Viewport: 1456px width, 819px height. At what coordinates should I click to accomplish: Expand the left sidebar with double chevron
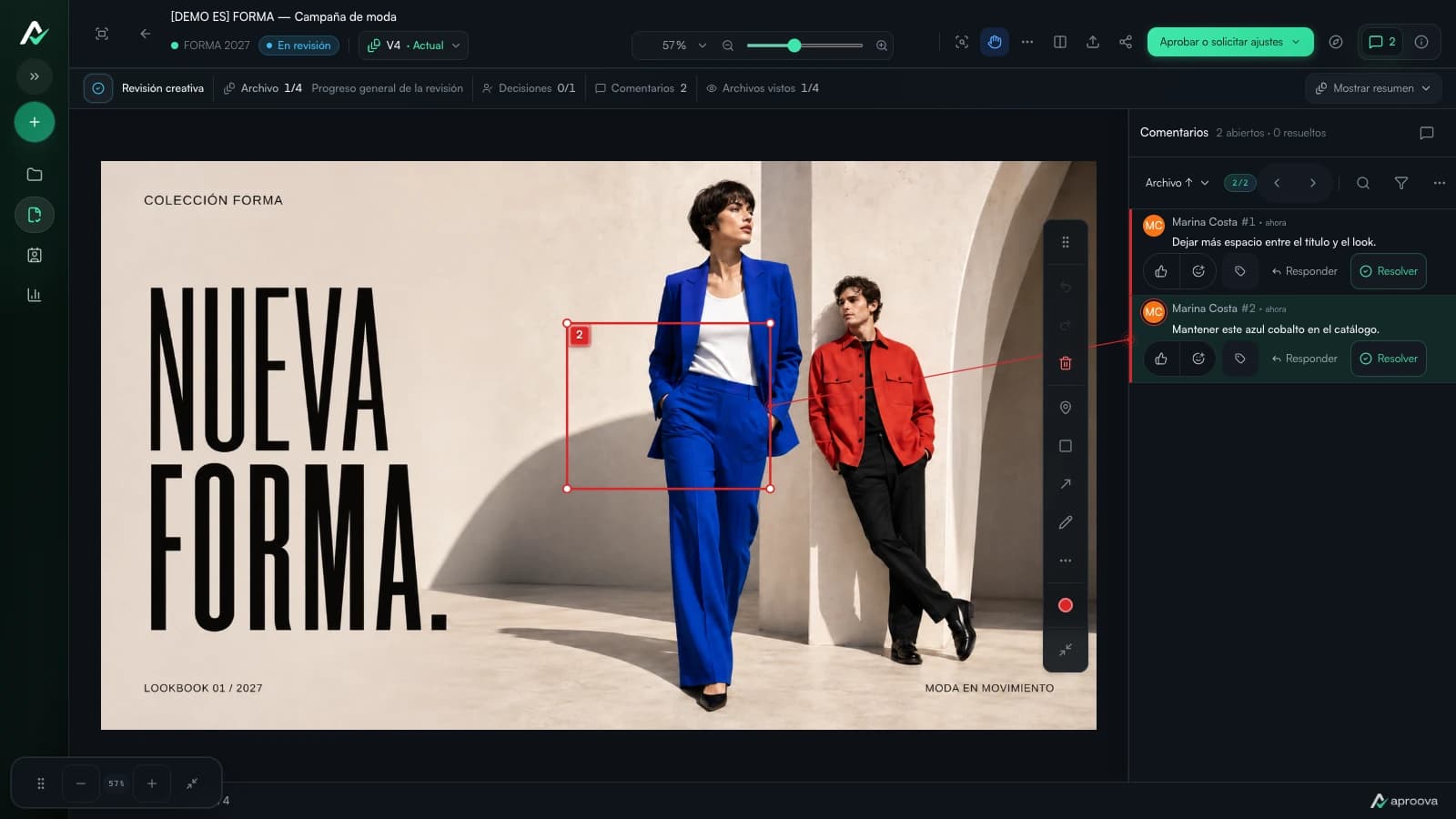[x=35, y=76]
